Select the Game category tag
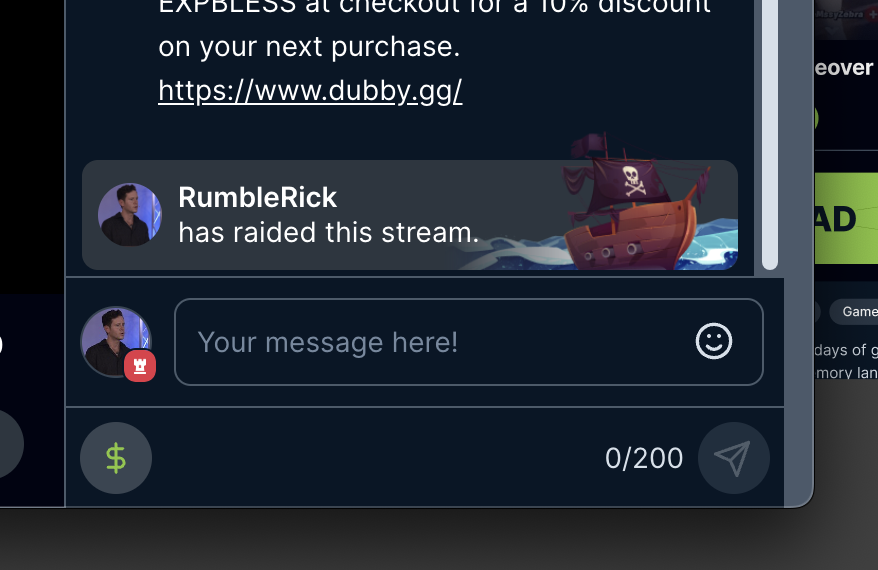The image size is (878, 570). pos(853,312)
